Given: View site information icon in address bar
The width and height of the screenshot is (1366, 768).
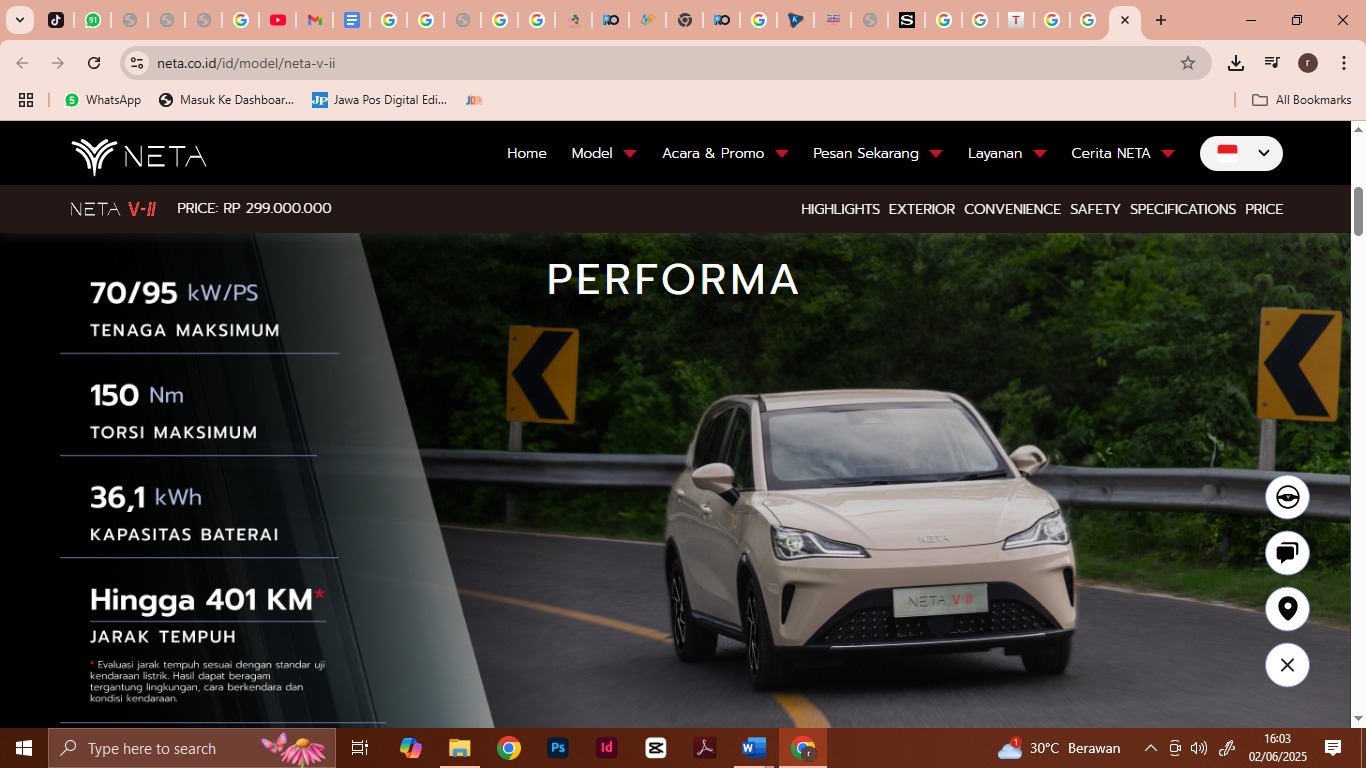Looking at the screenshot, I should pyautogui.click(x=137, y=63).
